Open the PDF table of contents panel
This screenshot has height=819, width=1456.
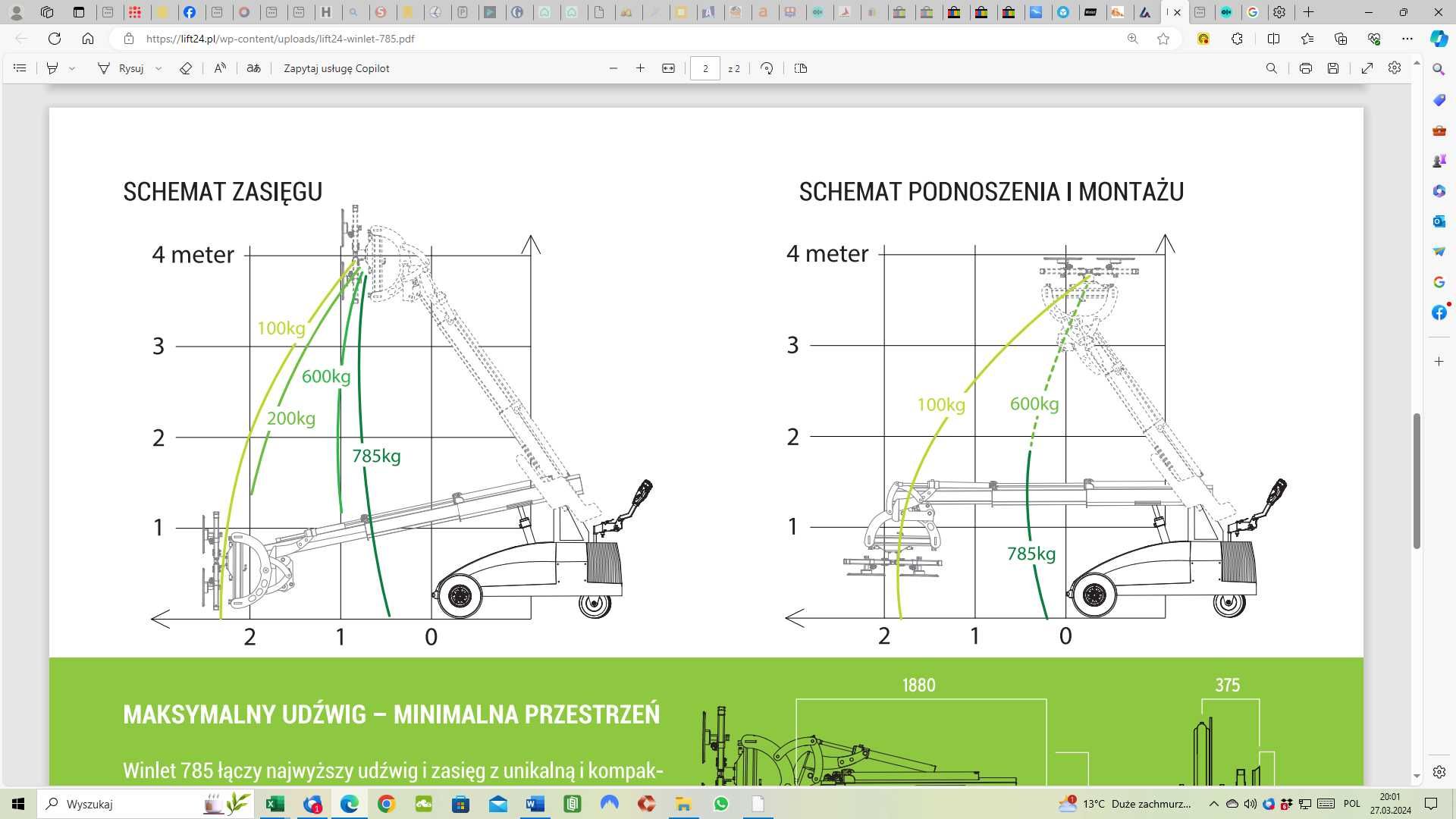coord(20,68)
